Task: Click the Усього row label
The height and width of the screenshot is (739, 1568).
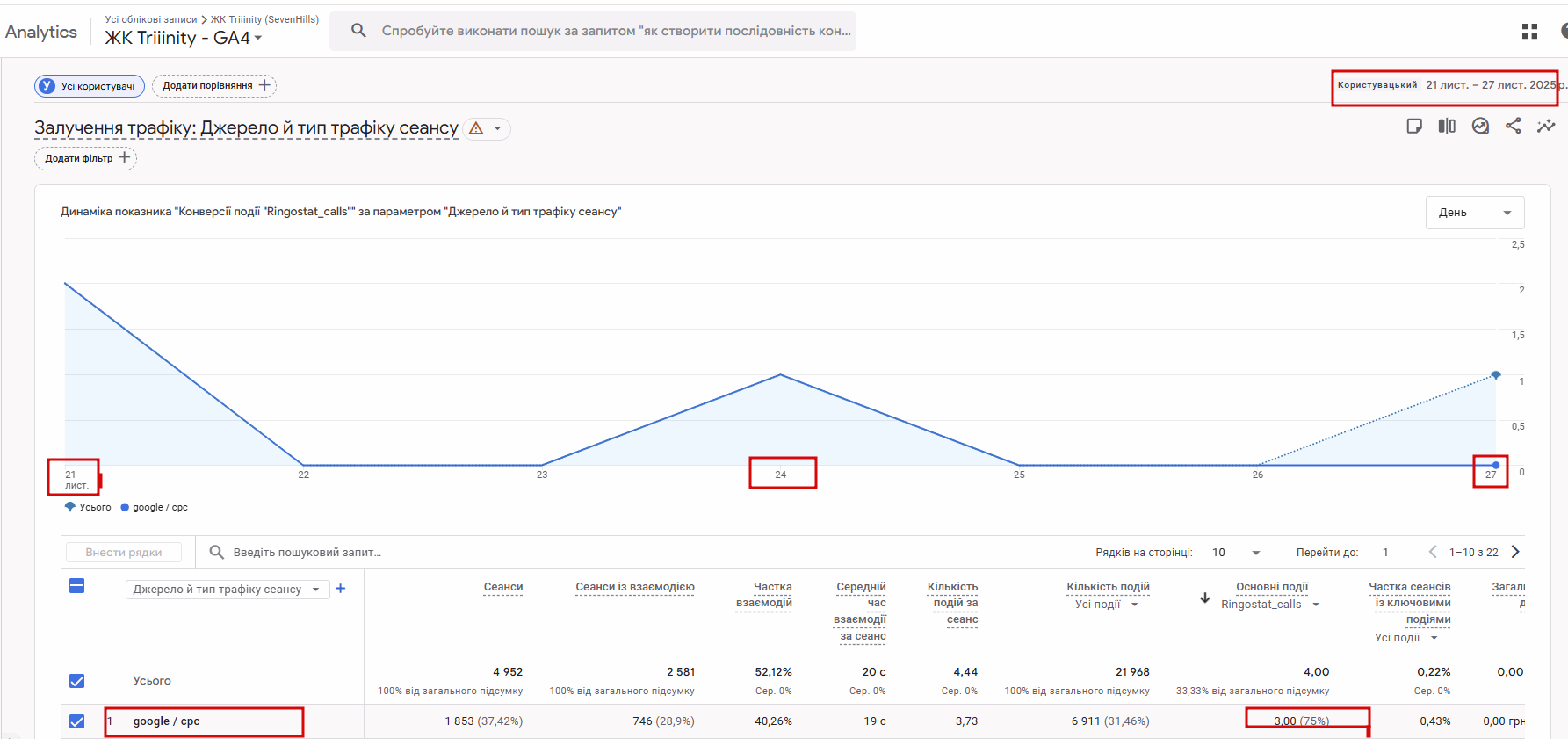Action: tap(152, 681)
